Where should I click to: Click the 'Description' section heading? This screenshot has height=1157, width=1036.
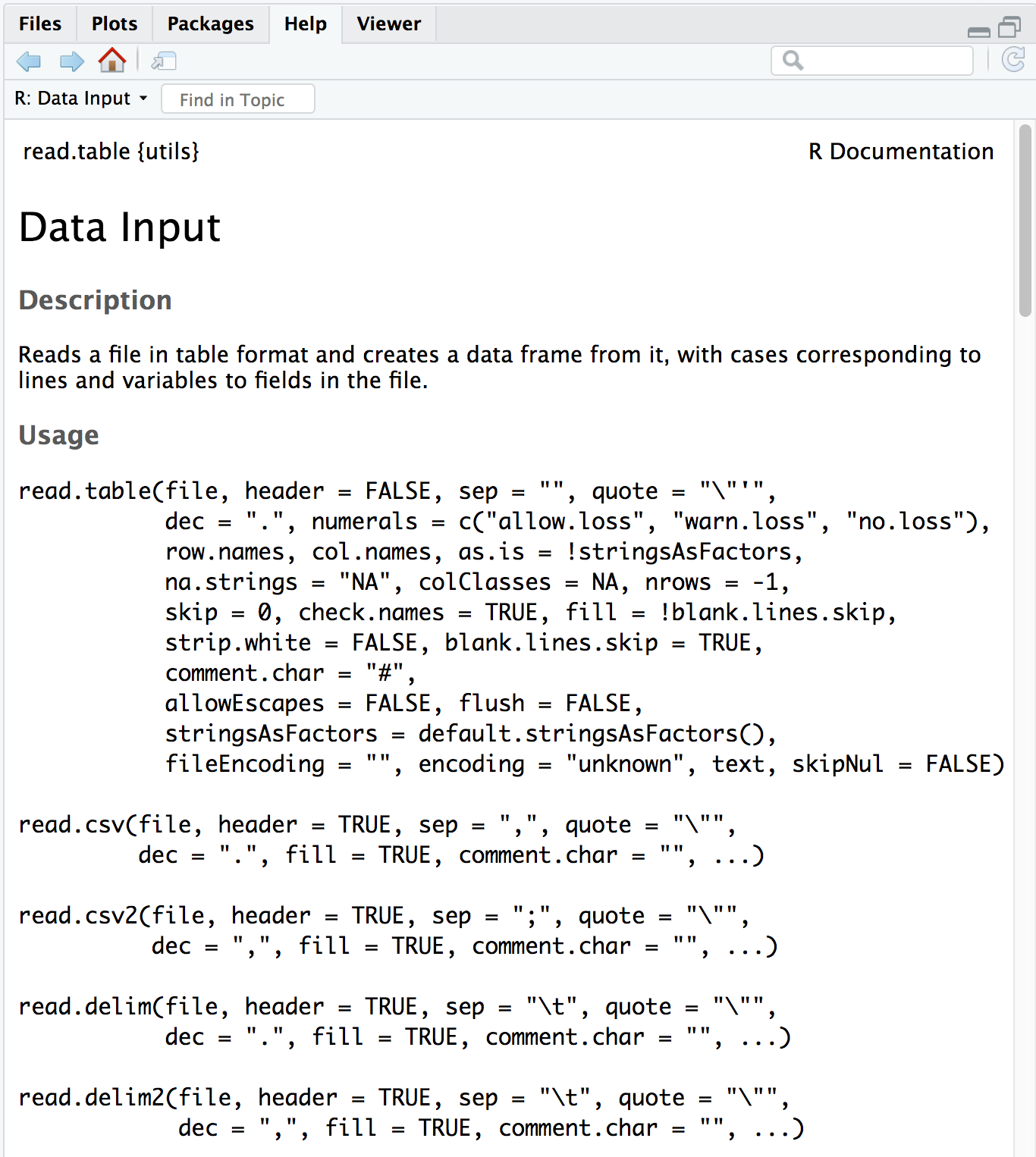96,300
